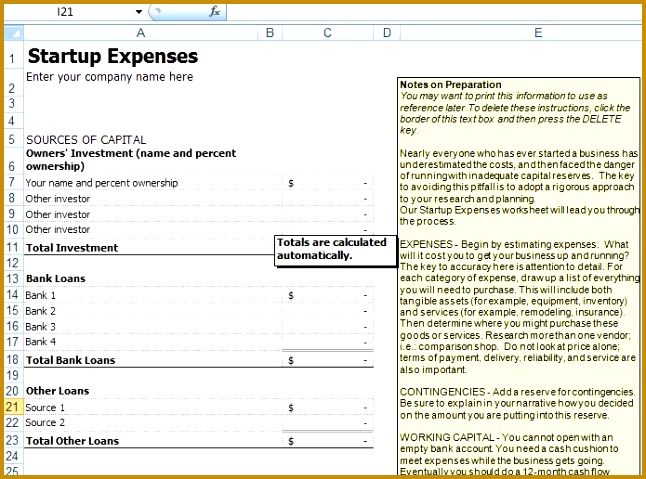The width and height of the screenshot is (646, 479).
Task: Click inside the formula bar
Action: pos(434,12)
